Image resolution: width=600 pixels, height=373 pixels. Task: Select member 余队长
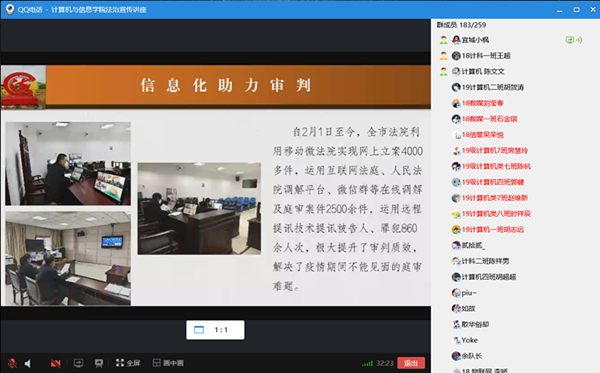pyautogui.click(x=466, y=356)
